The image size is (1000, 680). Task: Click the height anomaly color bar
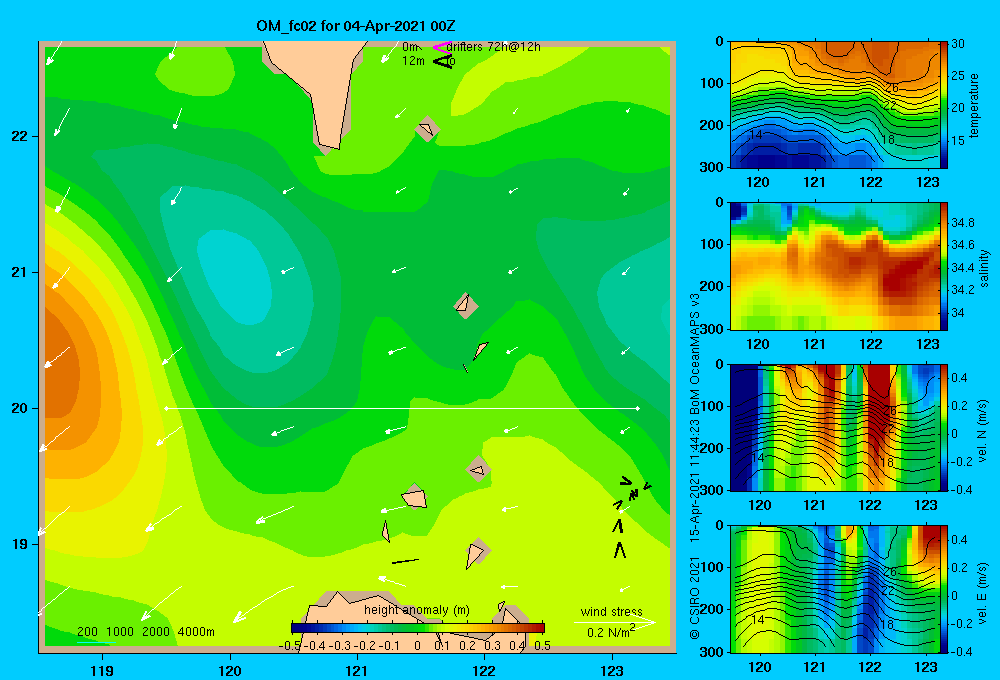[417, 628]
